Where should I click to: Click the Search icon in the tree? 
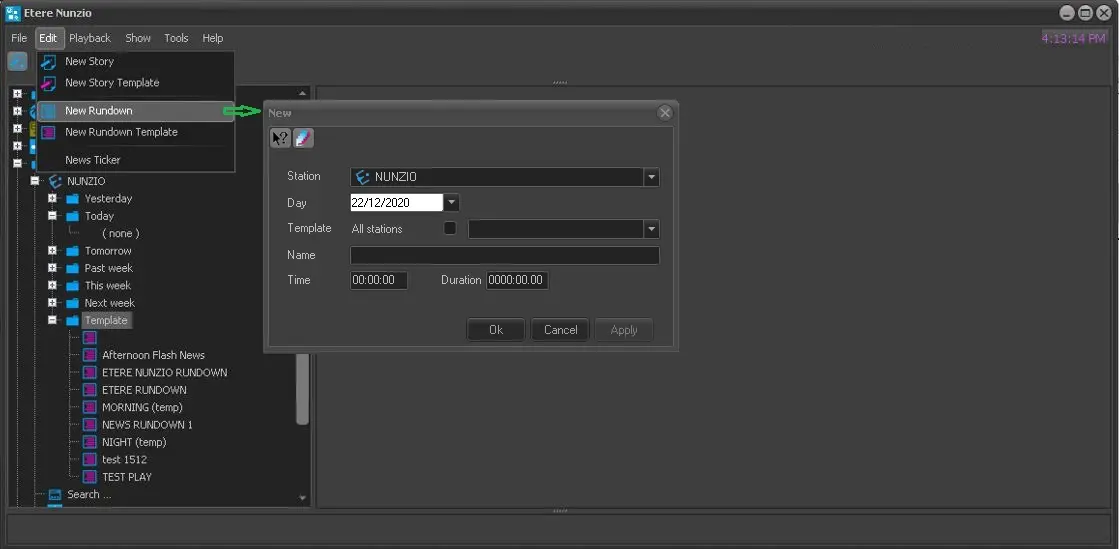pos(55,494)
